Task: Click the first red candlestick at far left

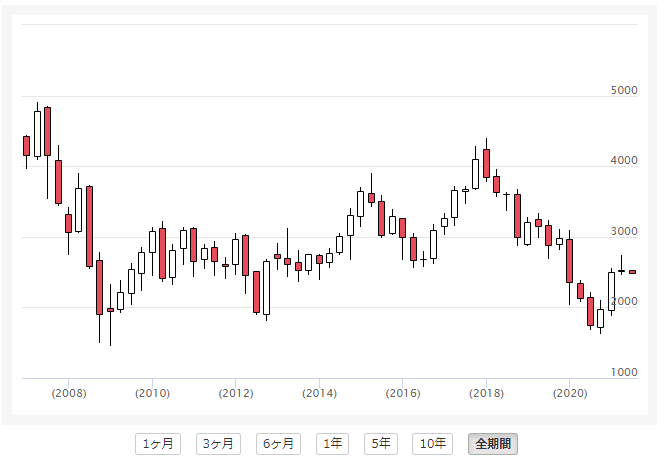Action: pyautogui.click(x=26, y=146)
